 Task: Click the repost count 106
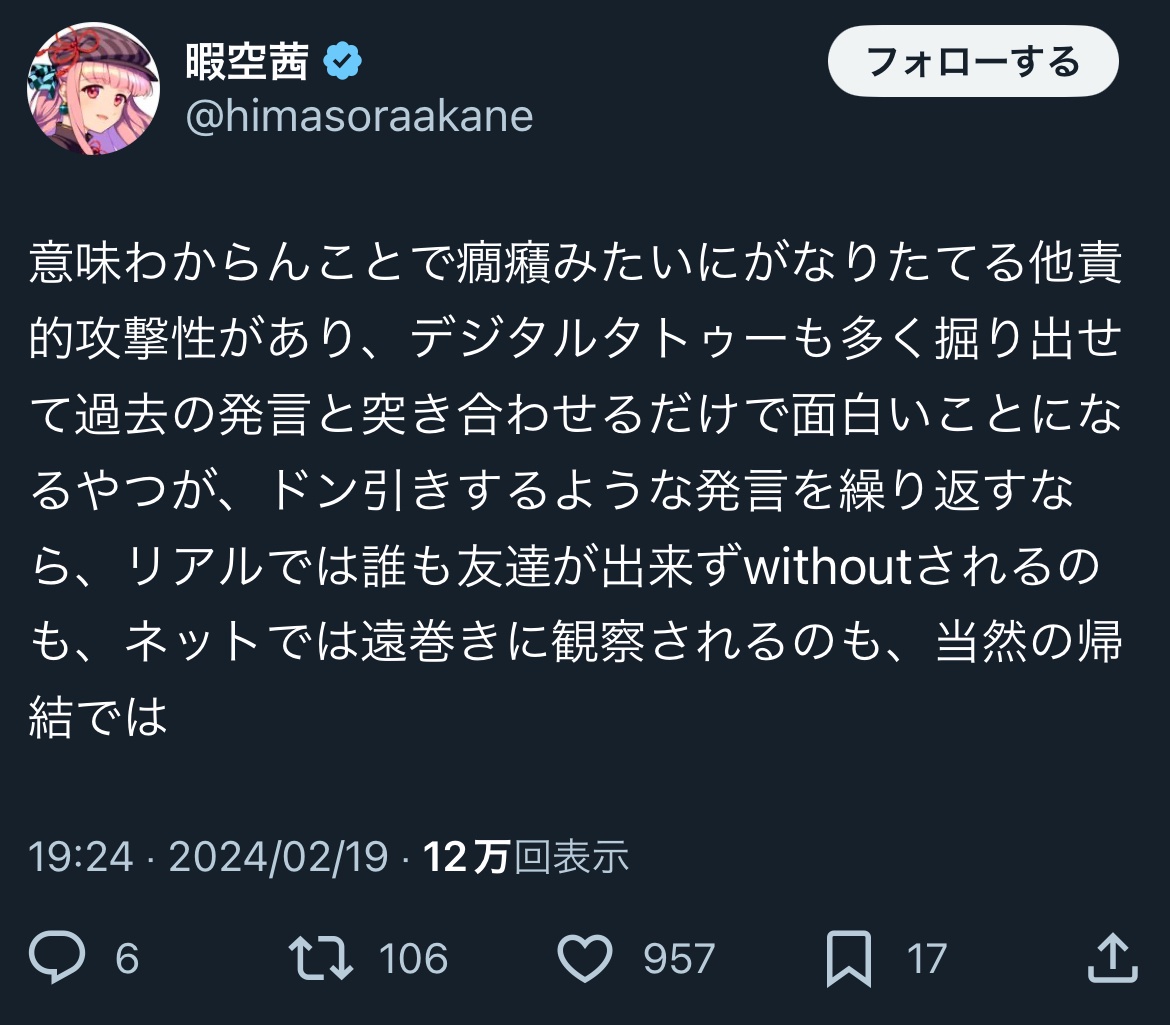pos(413,960)
